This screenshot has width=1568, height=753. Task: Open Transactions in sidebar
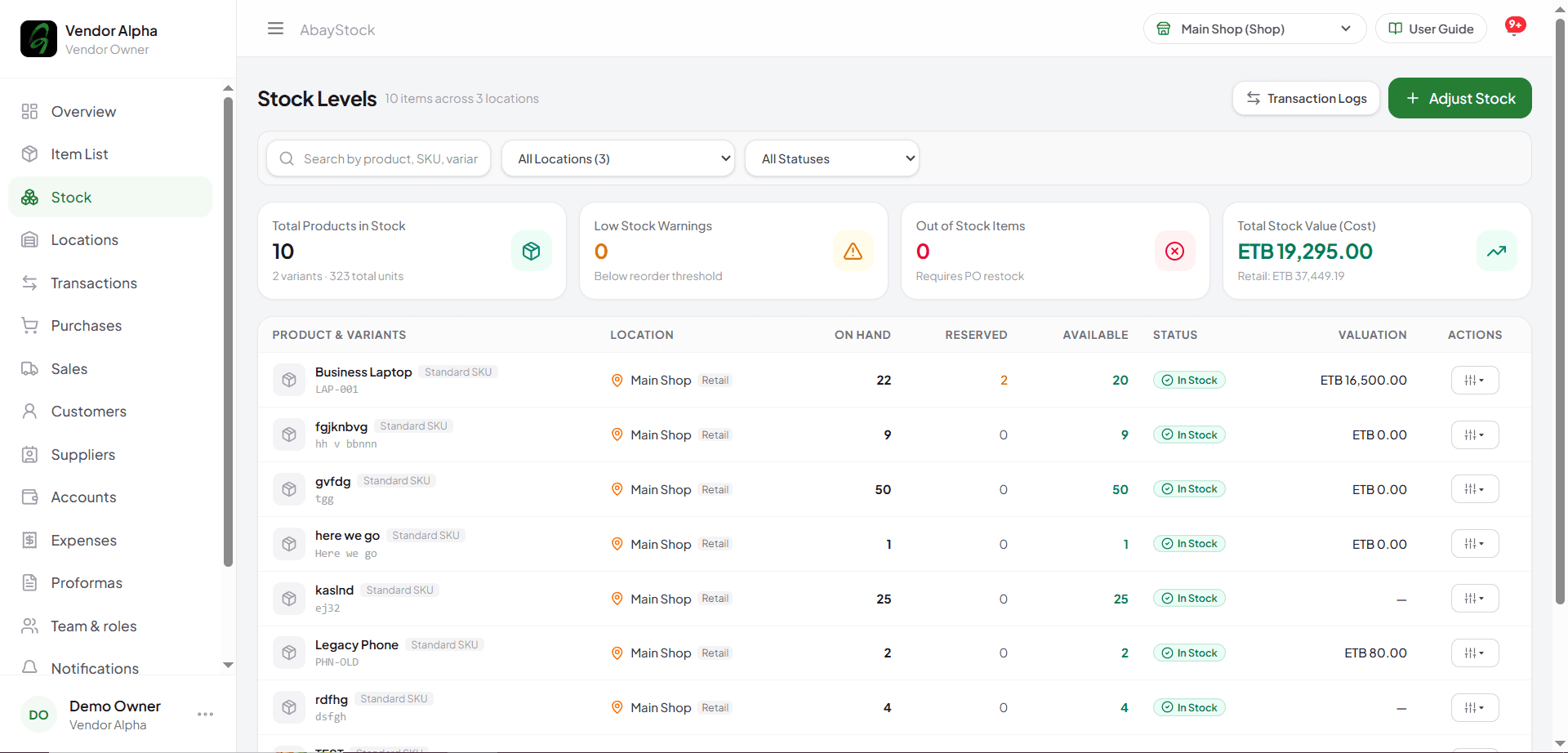[x=110, y=283]
